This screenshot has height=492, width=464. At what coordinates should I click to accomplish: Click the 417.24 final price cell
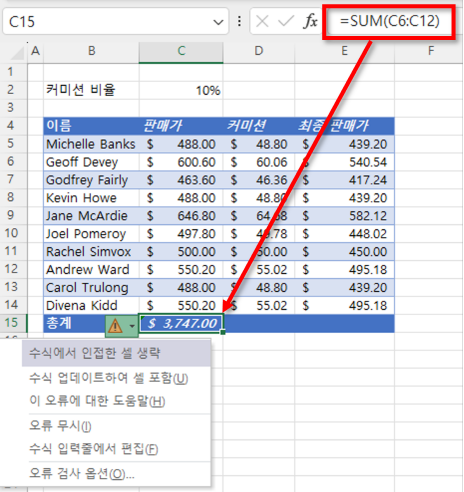(344, 180)
